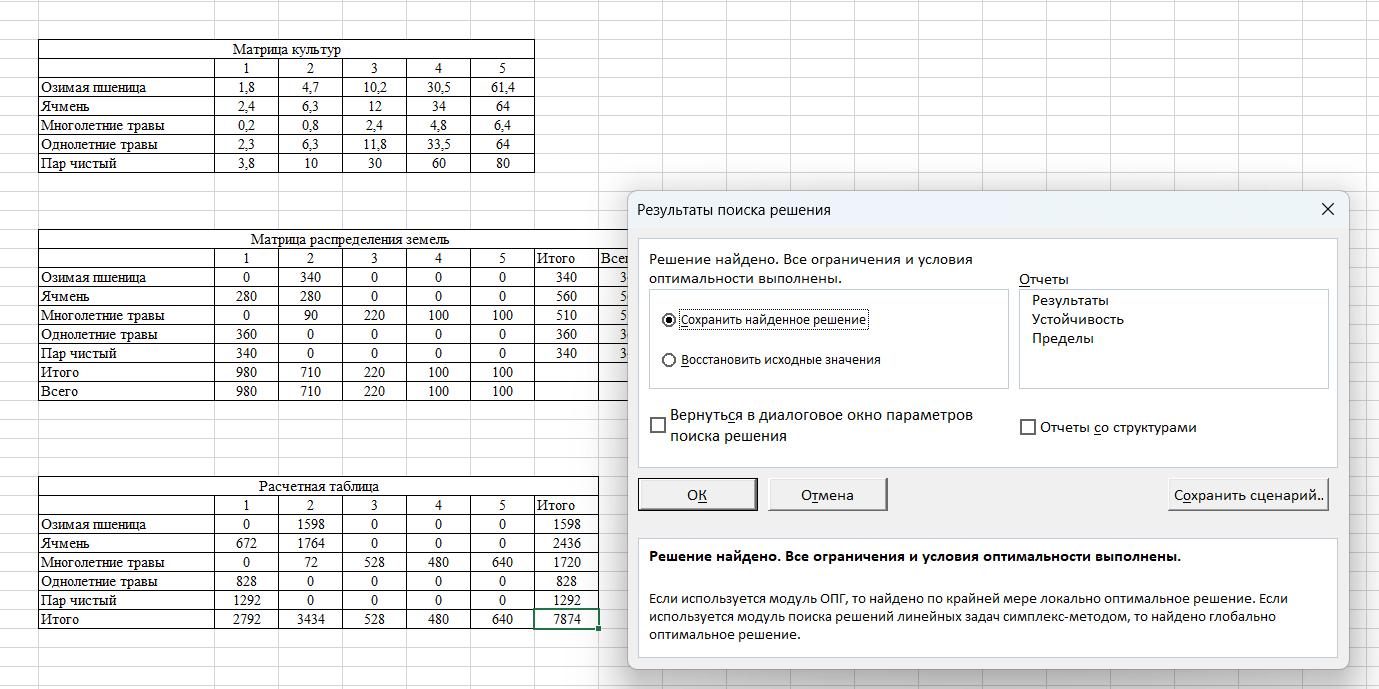This screenshot has height=689, width=1379.
Task: Click Итого column header in Расчетная таблица
Action: pos(566,505)
